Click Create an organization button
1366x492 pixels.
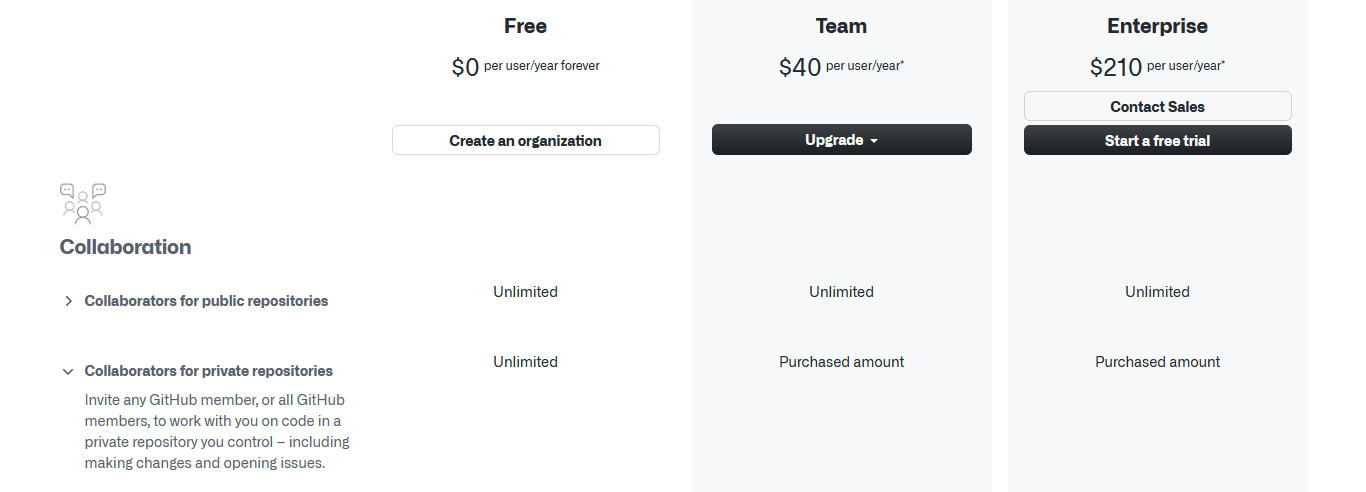(x=526, y=140)
